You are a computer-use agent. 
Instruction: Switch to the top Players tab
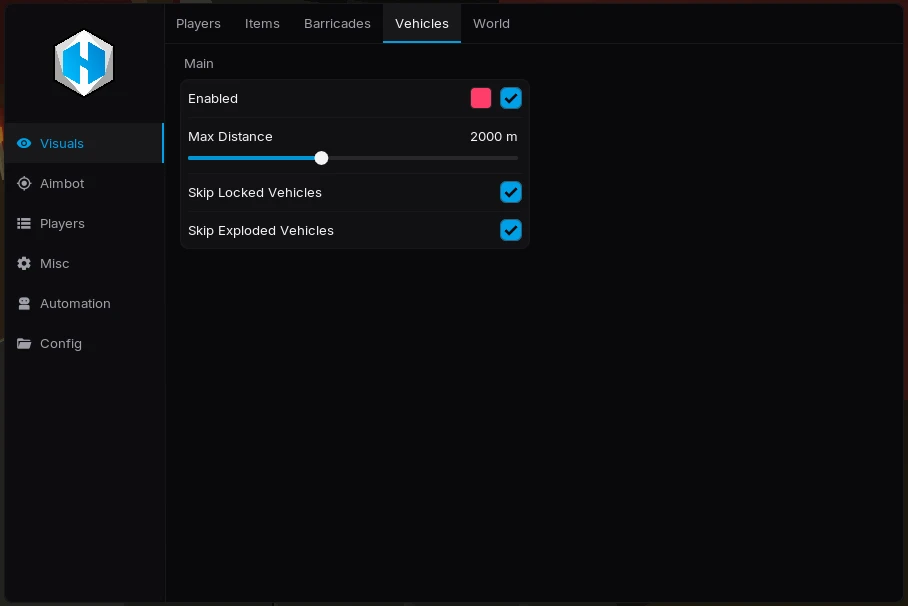[x=198, y=23]
